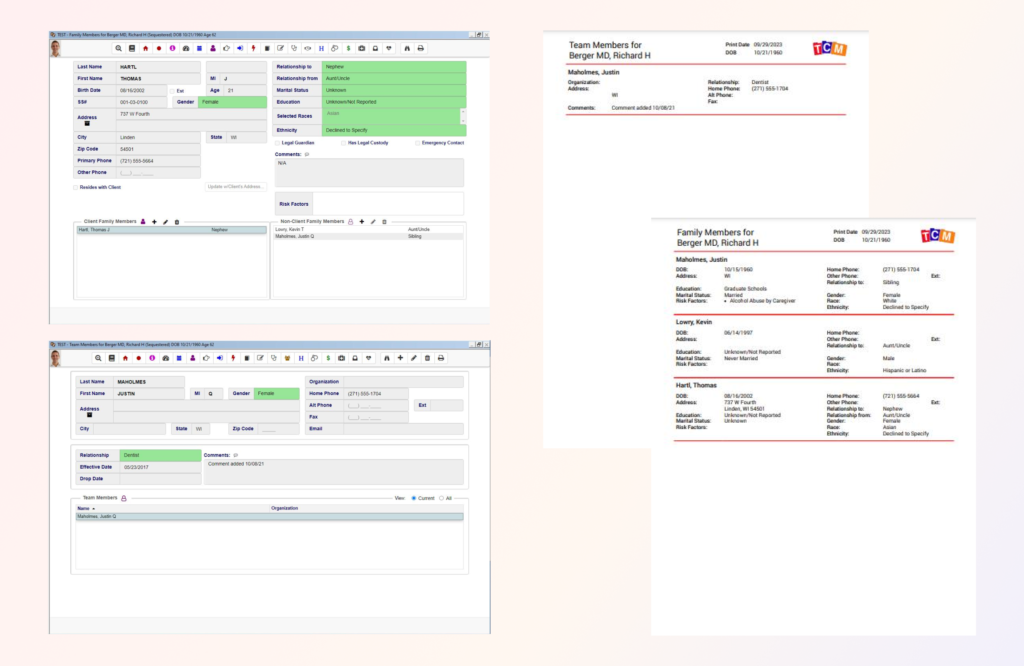This screenshot has height=666, width=1024.
Task: Click the lock icon next to Team Members
Action: (123, 498)
